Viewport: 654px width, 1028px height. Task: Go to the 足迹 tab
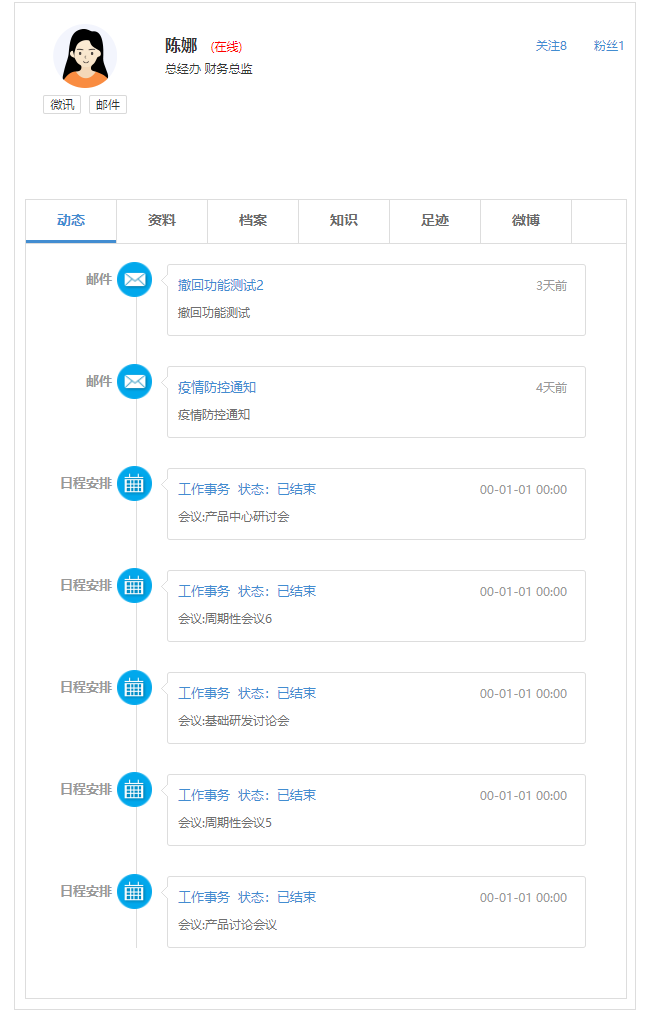pyautogui.click(x=435, y=221)
